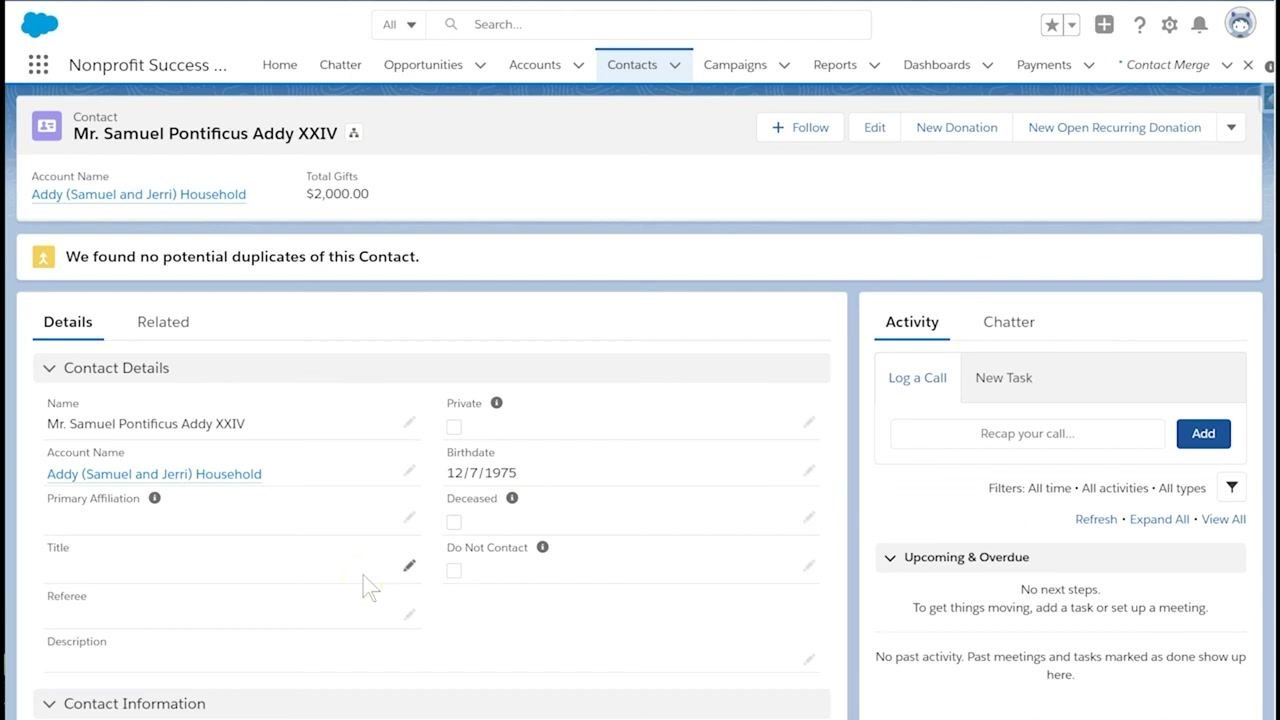
Task: Open the user profile avatar
Action: pos(1241,24)
